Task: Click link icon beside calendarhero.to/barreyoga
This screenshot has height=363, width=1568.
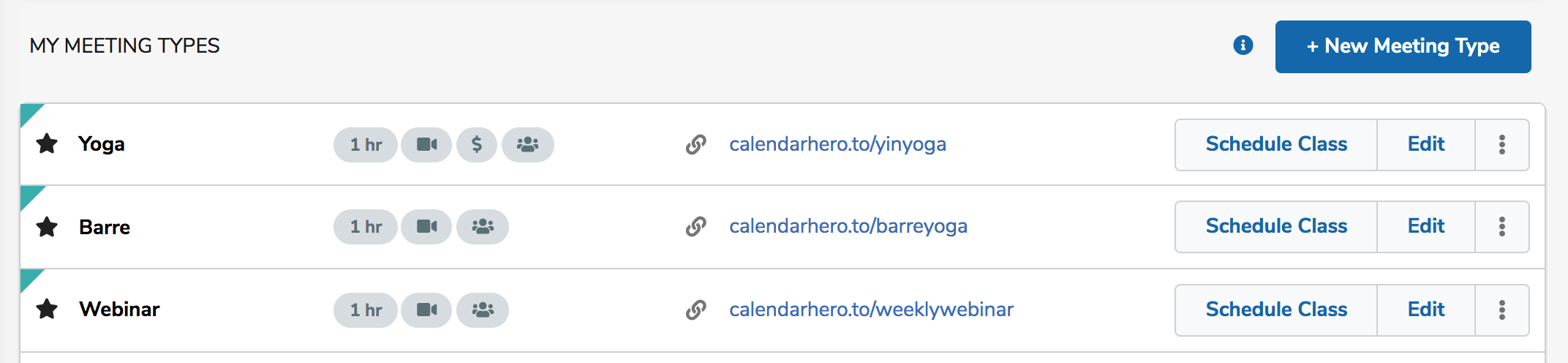Action: click(696, 227)
